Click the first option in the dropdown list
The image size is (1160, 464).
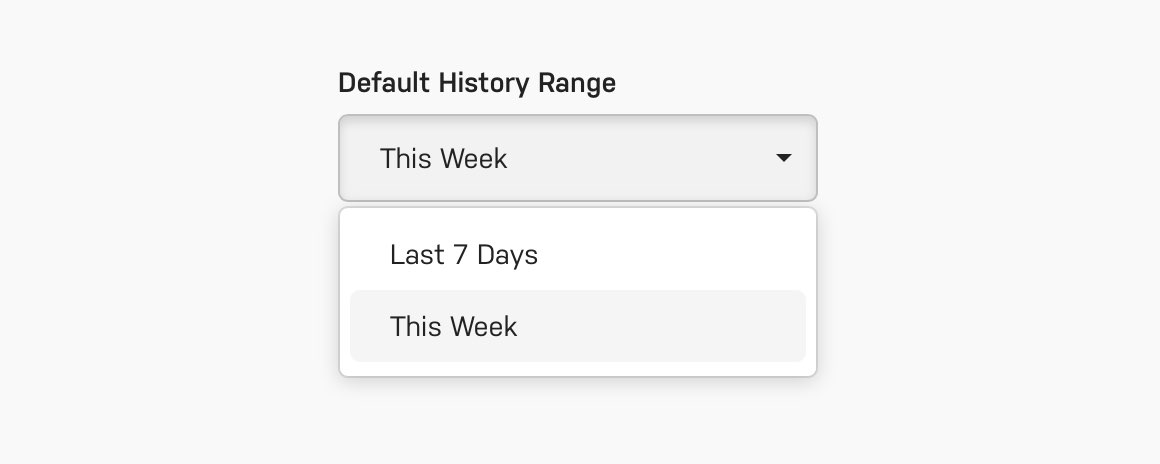[x=578, y=255]
